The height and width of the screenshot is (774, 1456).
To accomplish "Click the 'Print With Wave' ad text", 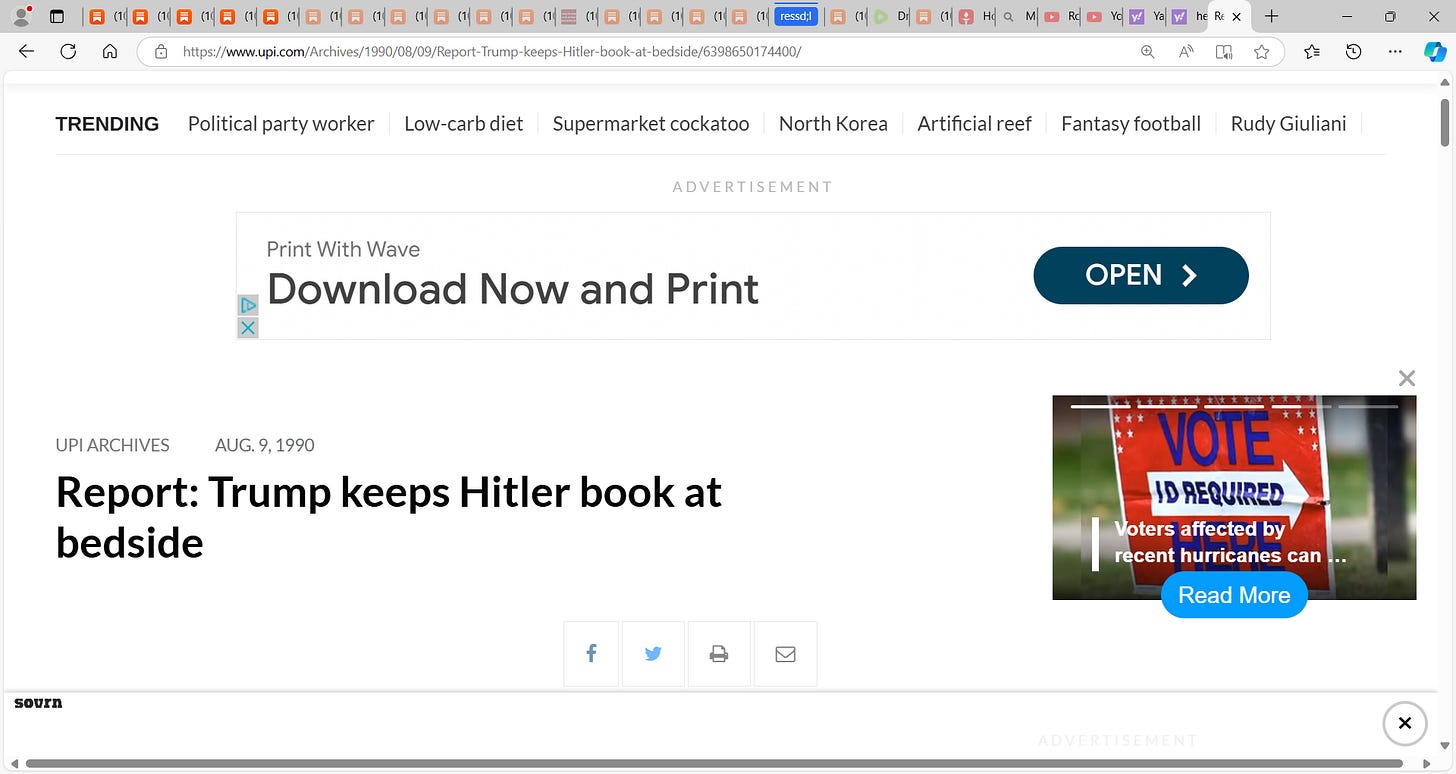I will [343, 249].
